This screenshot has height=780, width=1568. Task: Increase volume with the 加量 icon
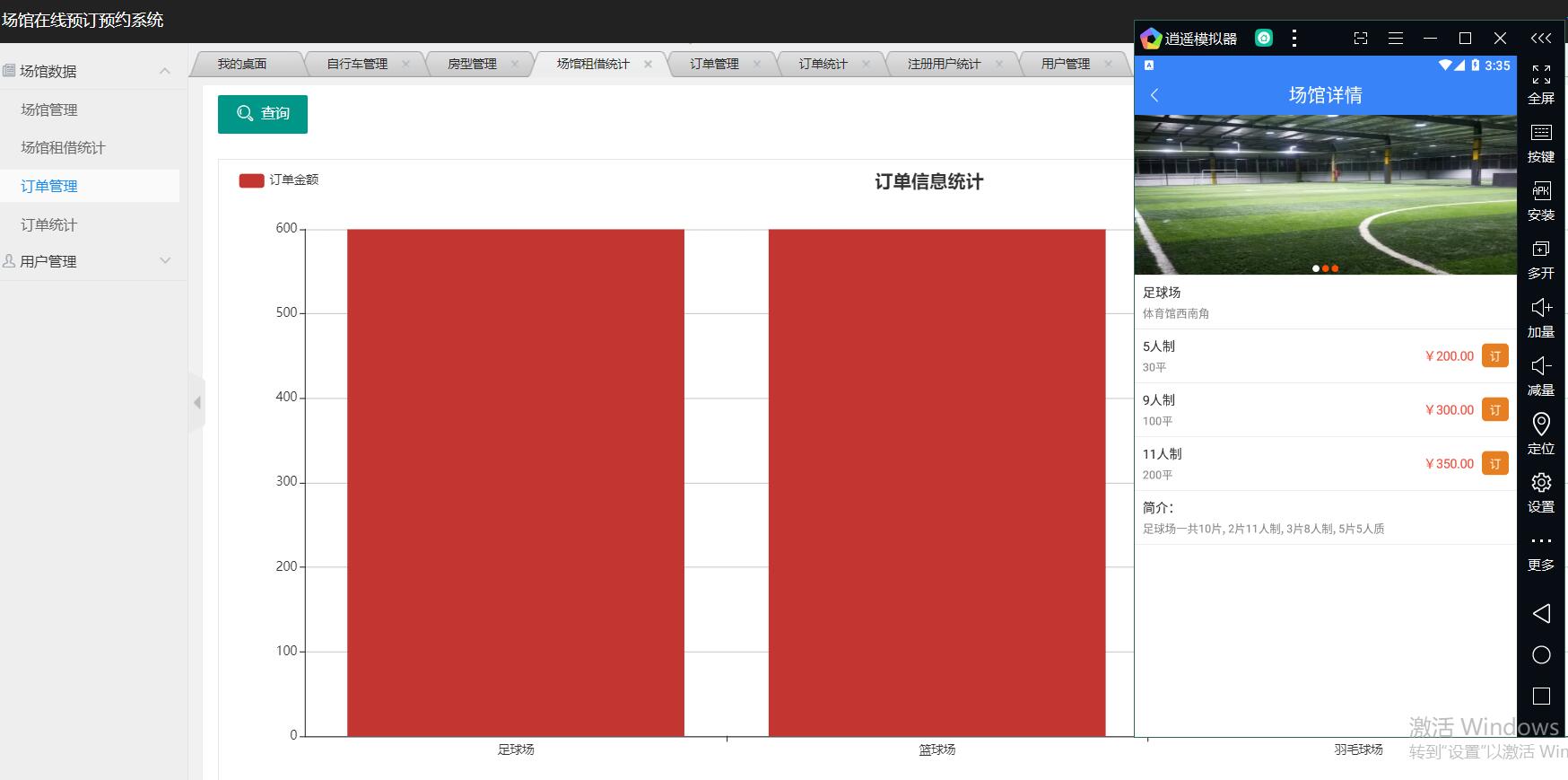coord(1540,308)
